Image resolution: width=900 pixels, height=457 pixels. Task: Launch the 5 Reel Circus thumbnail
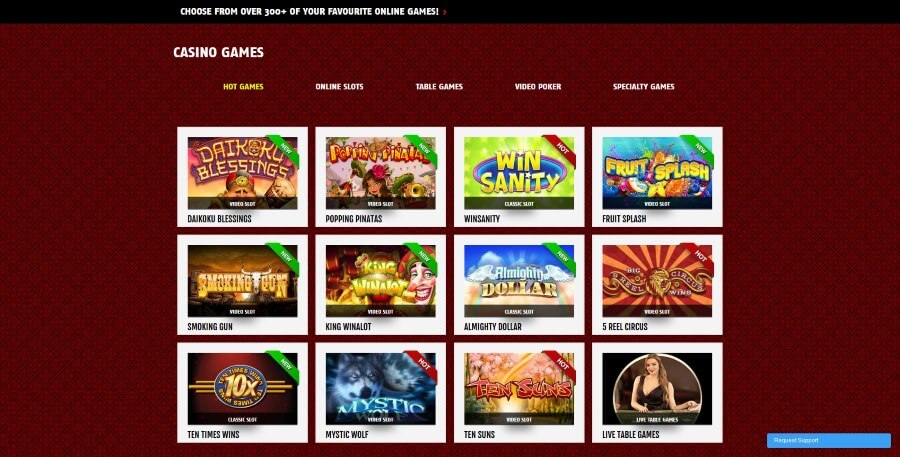pyautogui.click(x=657, y=281)
